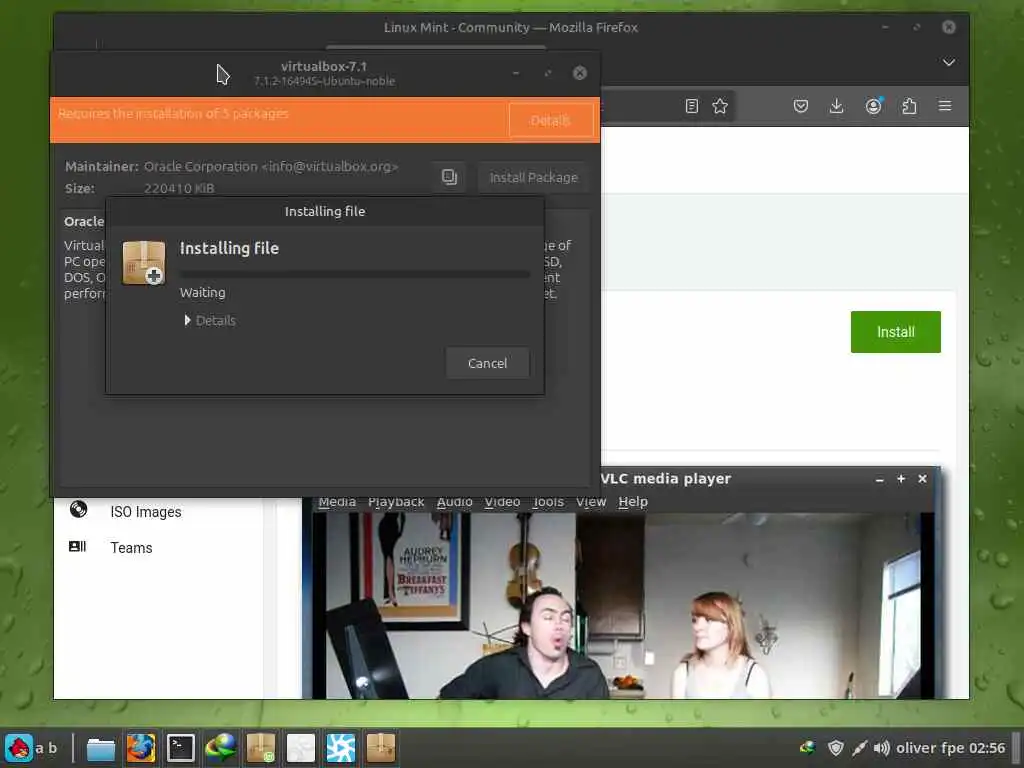Minimize the VLC media player window
This screenshot has width=1024, height=768.
coord(880,479)
